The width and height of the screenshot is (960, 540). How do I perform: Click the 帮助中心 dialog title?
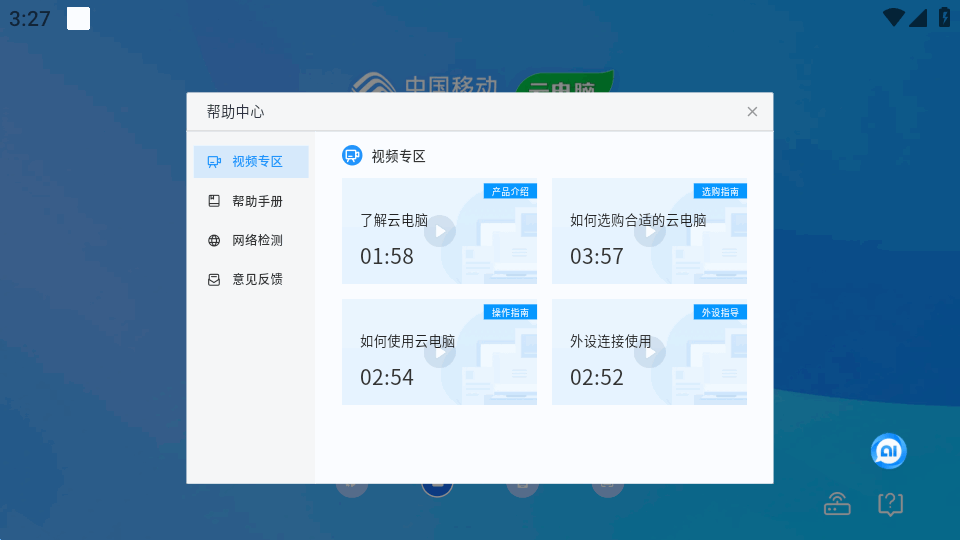point(235,111)
